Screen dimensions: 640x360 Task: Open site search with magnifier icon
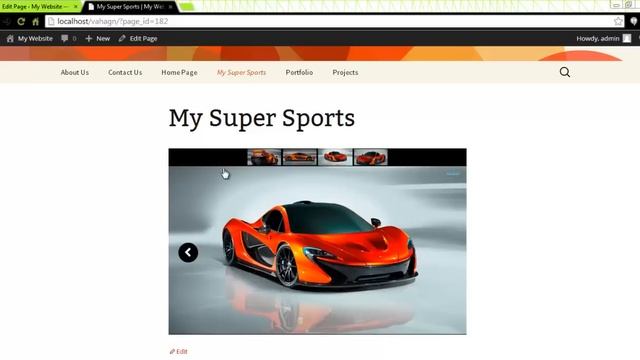[565, 72]
